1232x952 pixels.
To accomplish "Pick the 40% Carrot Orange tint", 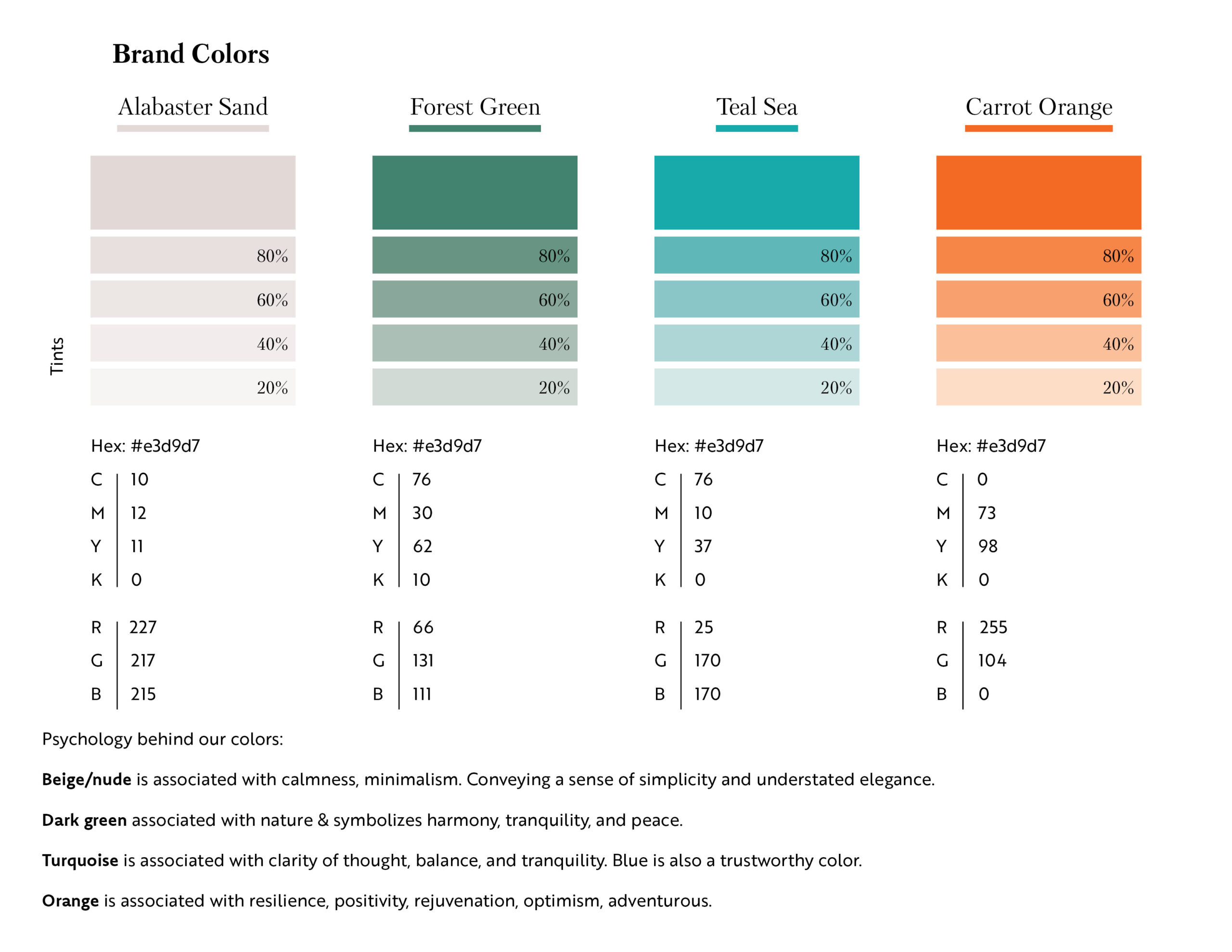I will tap(1039, 343).
